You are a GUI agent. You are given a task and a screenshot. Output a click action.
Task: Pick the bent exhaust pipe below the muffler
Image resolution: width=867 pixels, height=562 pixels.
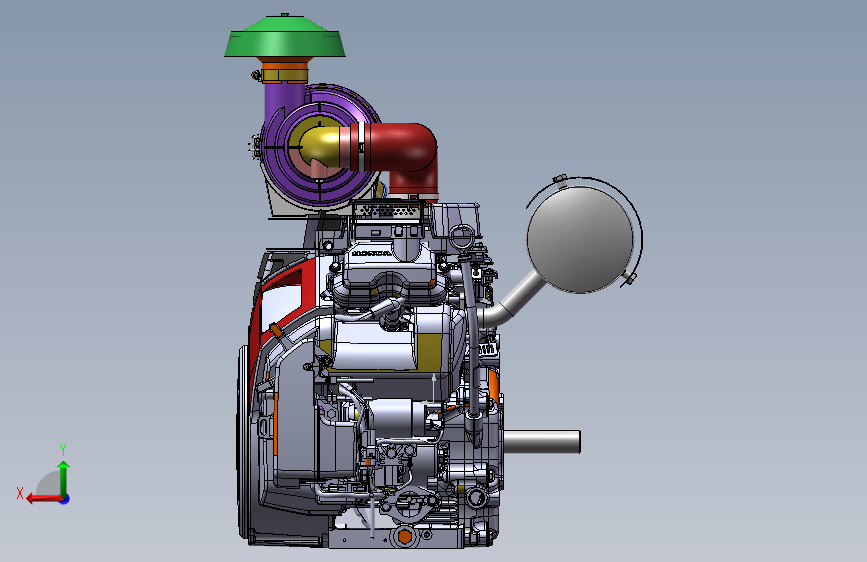click(511, 301)
